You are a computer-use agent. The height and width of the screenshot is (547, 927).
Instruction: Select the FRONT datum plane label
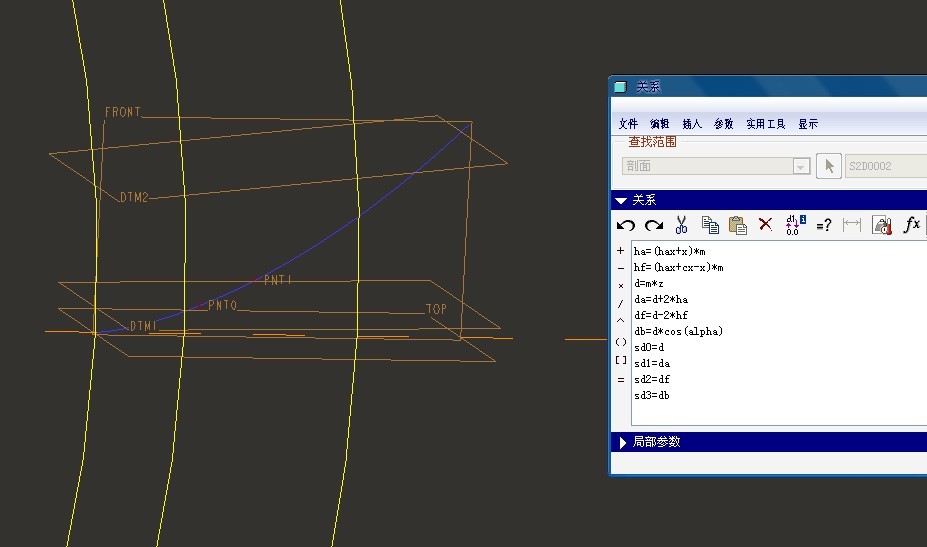(123, 112)
